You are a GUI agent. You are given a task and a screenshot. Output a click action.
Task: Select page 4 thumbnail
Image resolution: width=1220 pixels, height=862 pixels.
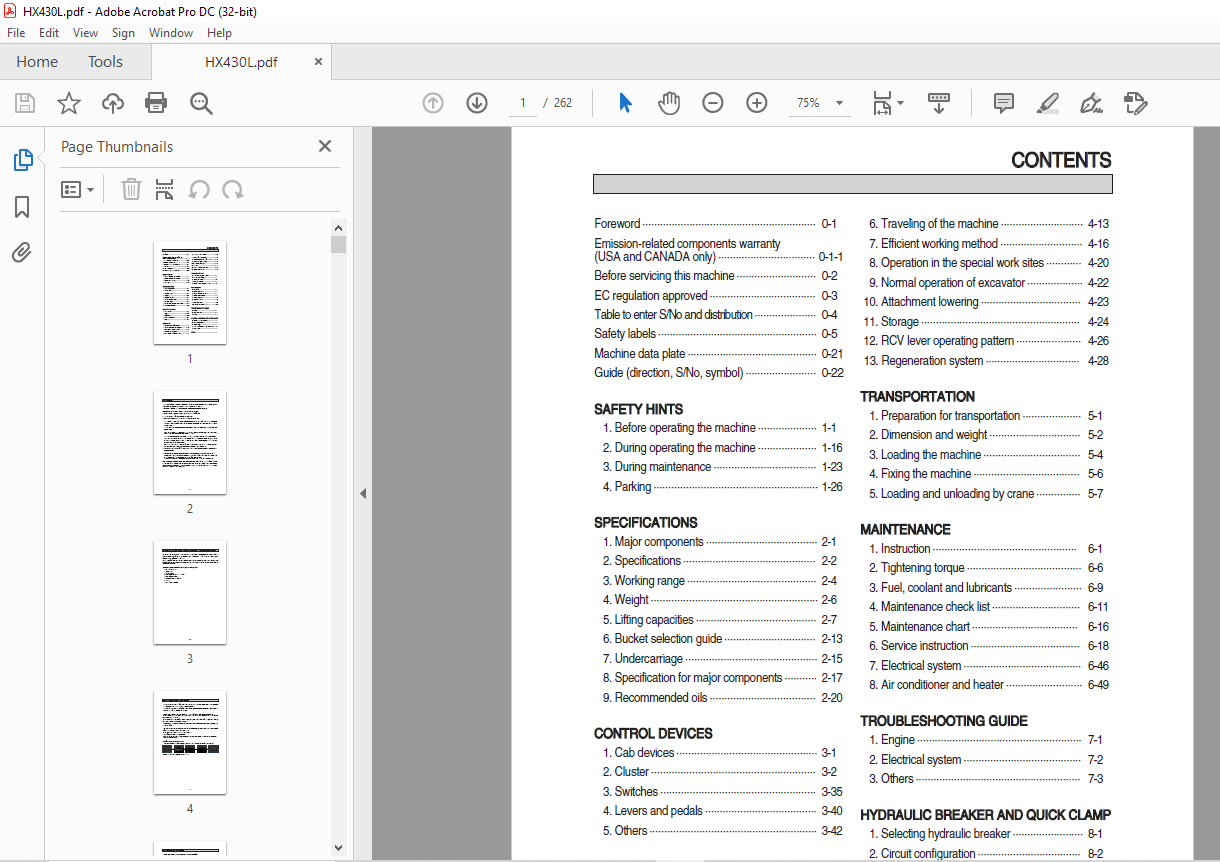coord(190,742)
